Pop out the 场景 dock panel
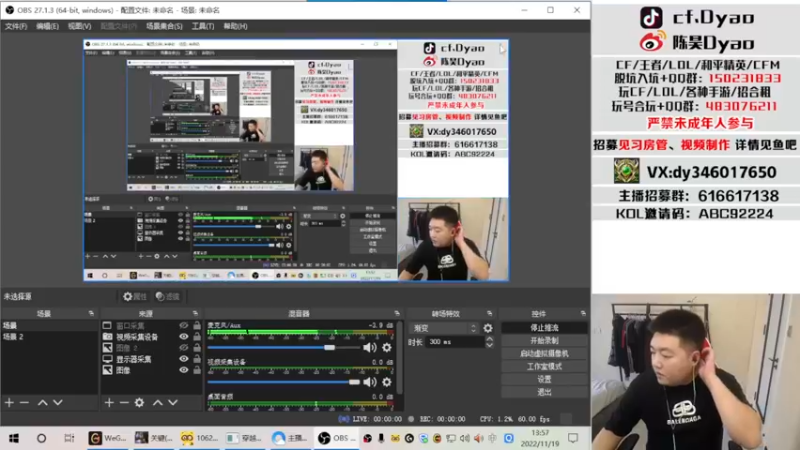 point(91,313)
